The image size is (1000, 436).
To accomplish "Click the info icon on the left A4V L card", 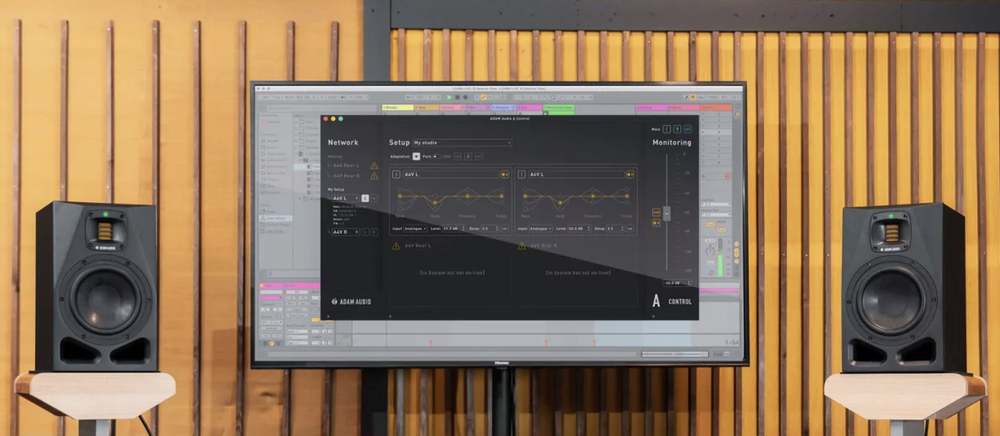I will point(396,174).
